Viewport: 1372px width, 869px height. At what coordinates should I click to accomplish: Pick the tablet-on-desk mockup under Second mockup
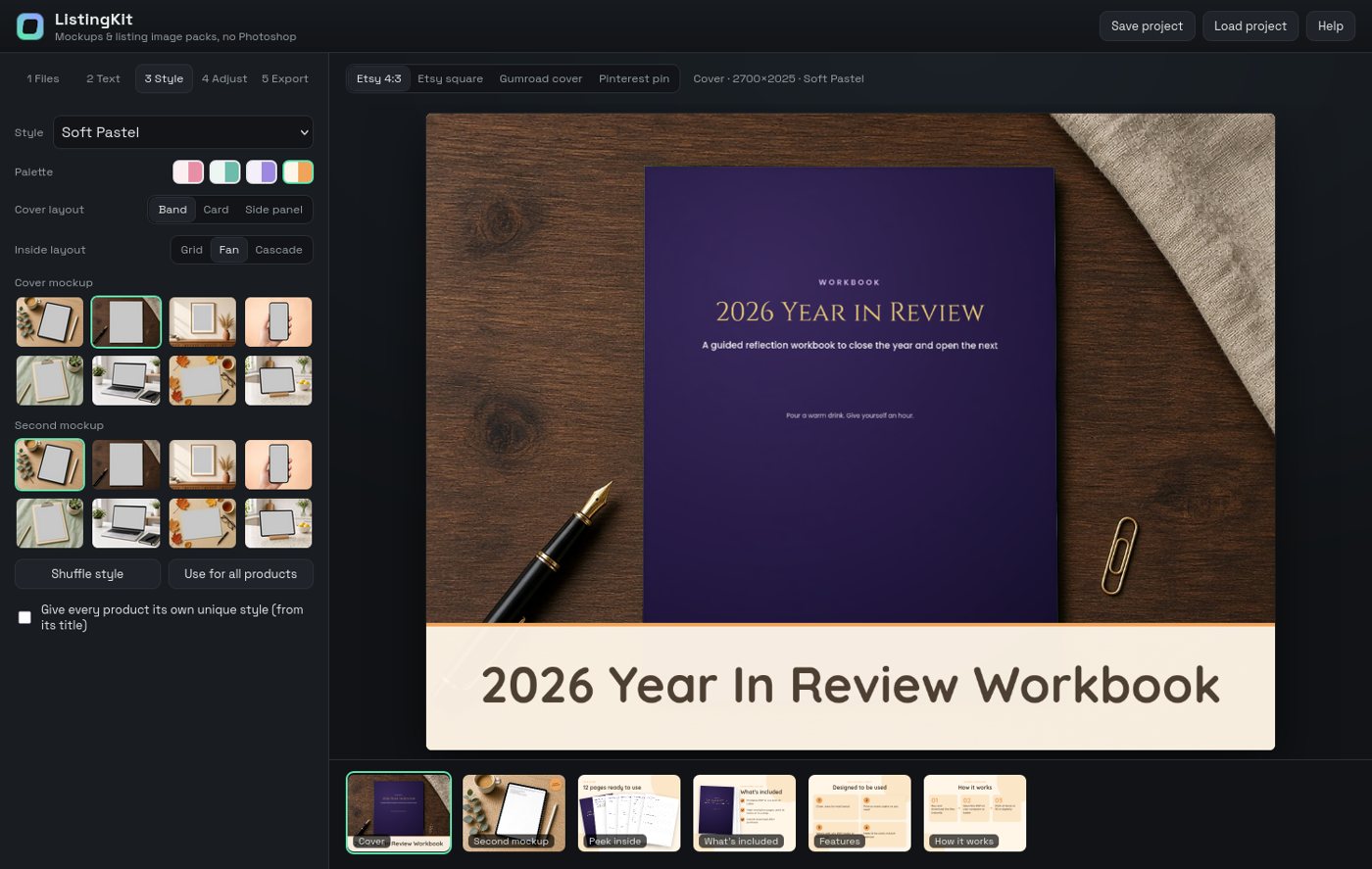[x=50, y=464]
